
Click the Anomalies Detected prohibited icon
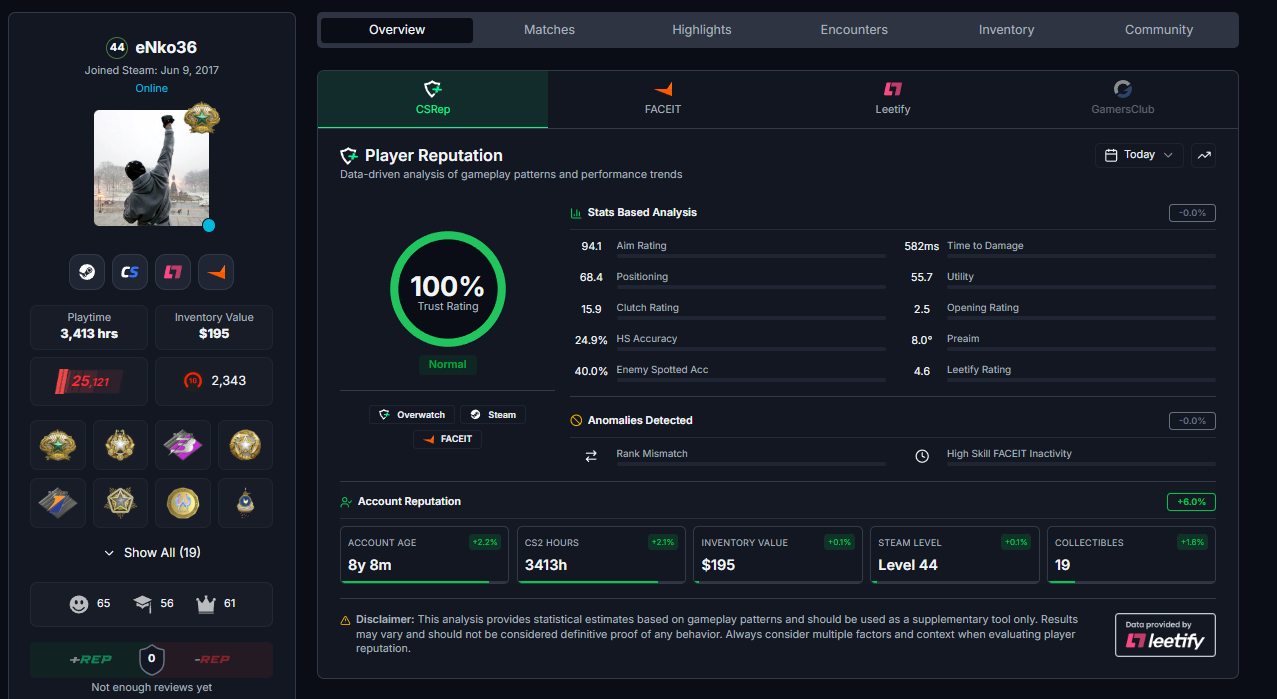576,421
